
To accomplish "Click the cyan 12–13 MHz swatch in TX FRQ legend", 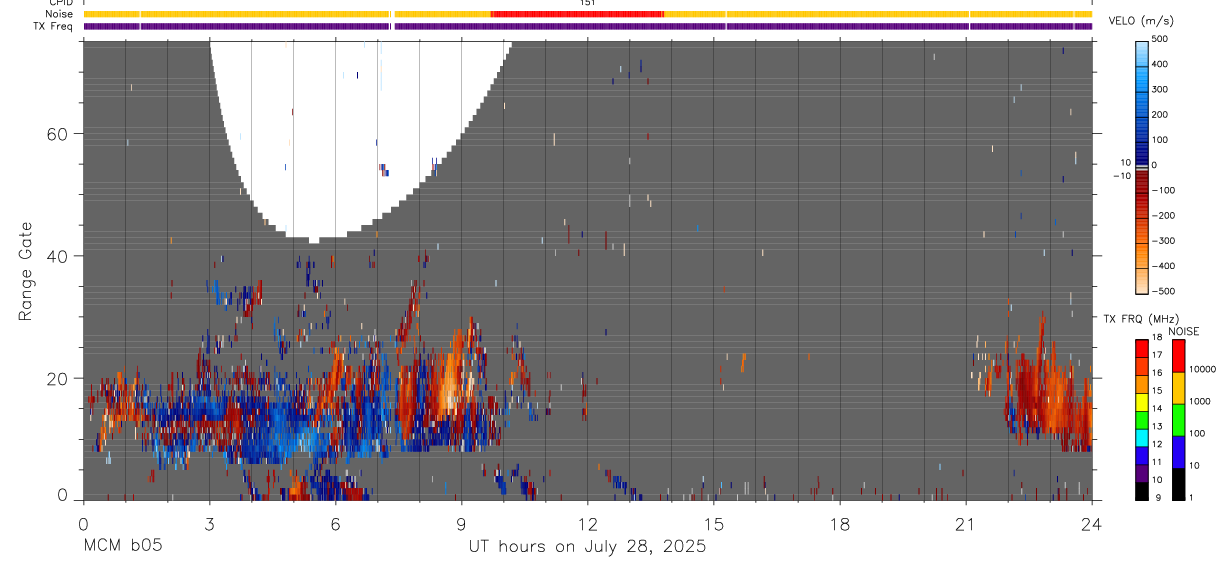I will coord(1142,436).
